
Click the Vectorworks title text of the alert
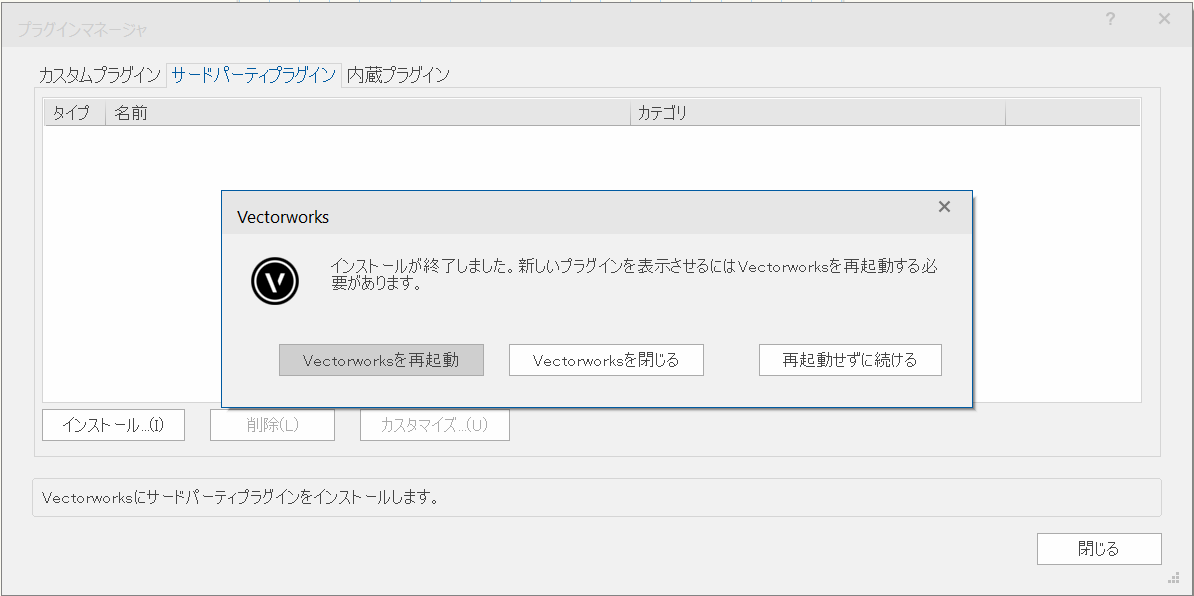(x=283, y=217)
